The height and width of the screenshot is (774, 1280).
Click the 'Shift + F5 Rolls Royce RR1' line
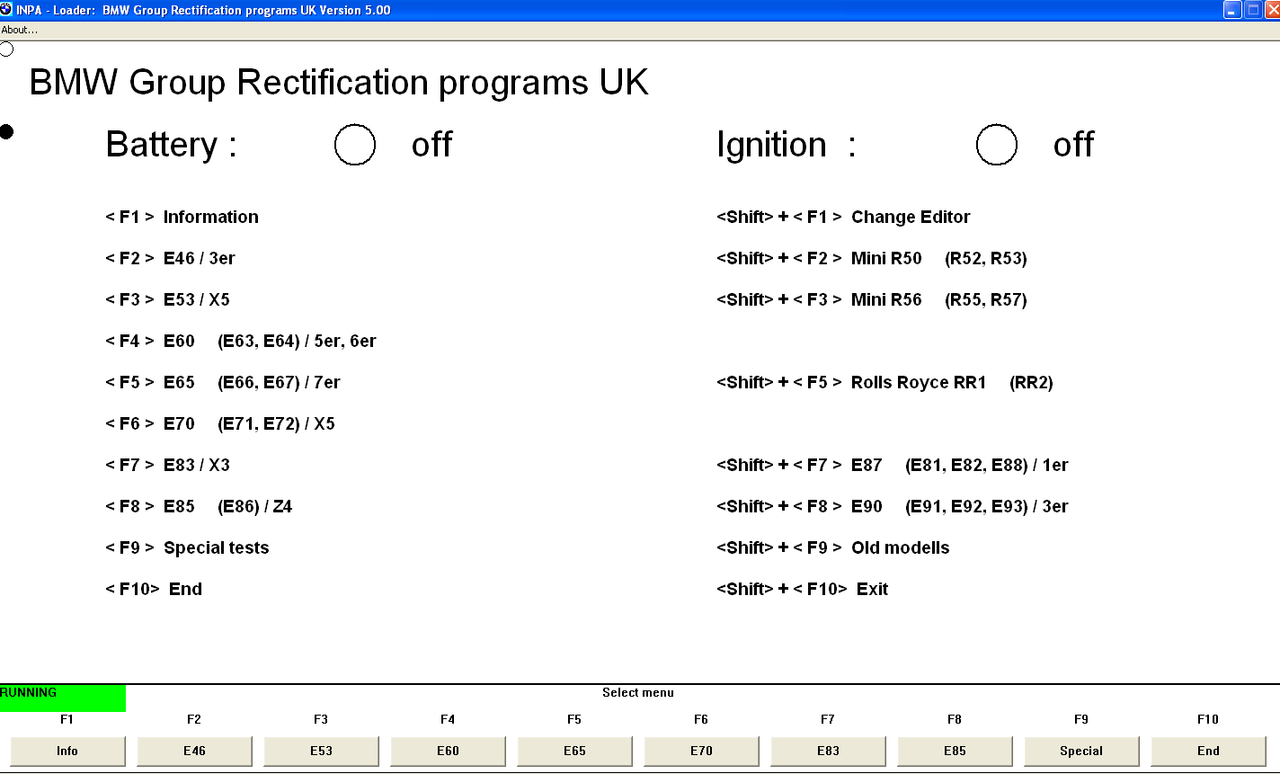click(885, 382)
